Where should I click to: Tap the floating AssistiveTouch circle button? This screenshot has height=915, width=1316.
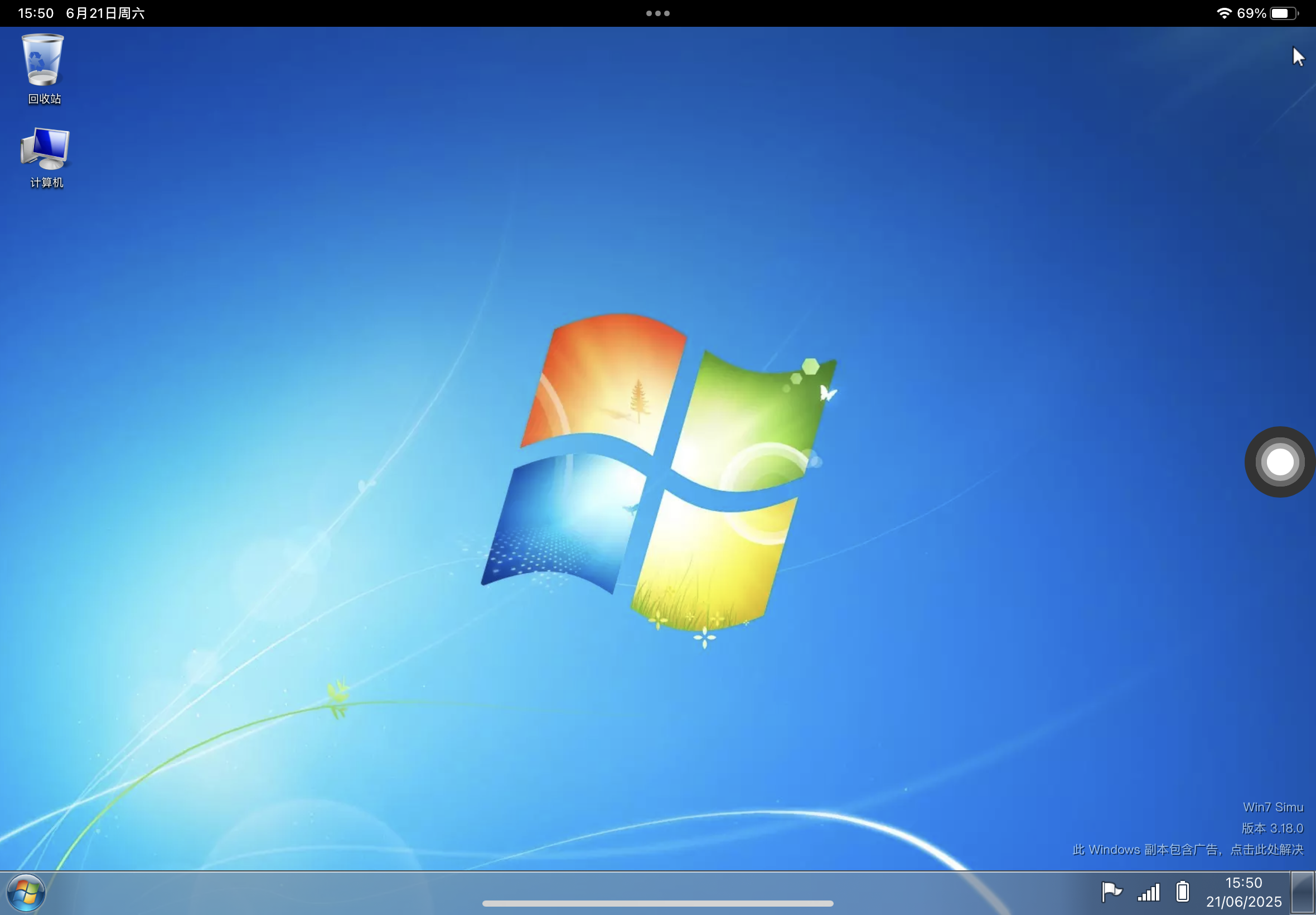tap(1280, 461)
